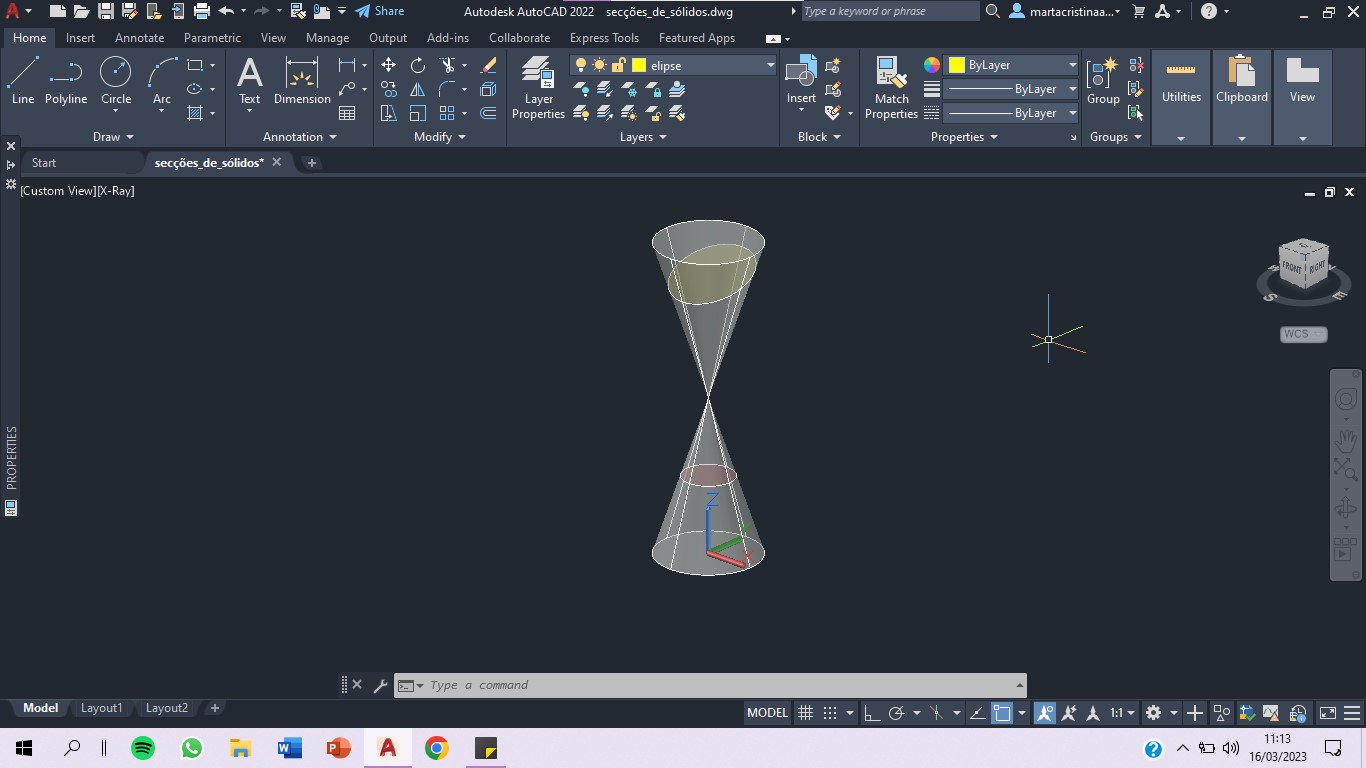Open the Start file tab
This screenshot has width=1366, height=768.
click(44, 162)
